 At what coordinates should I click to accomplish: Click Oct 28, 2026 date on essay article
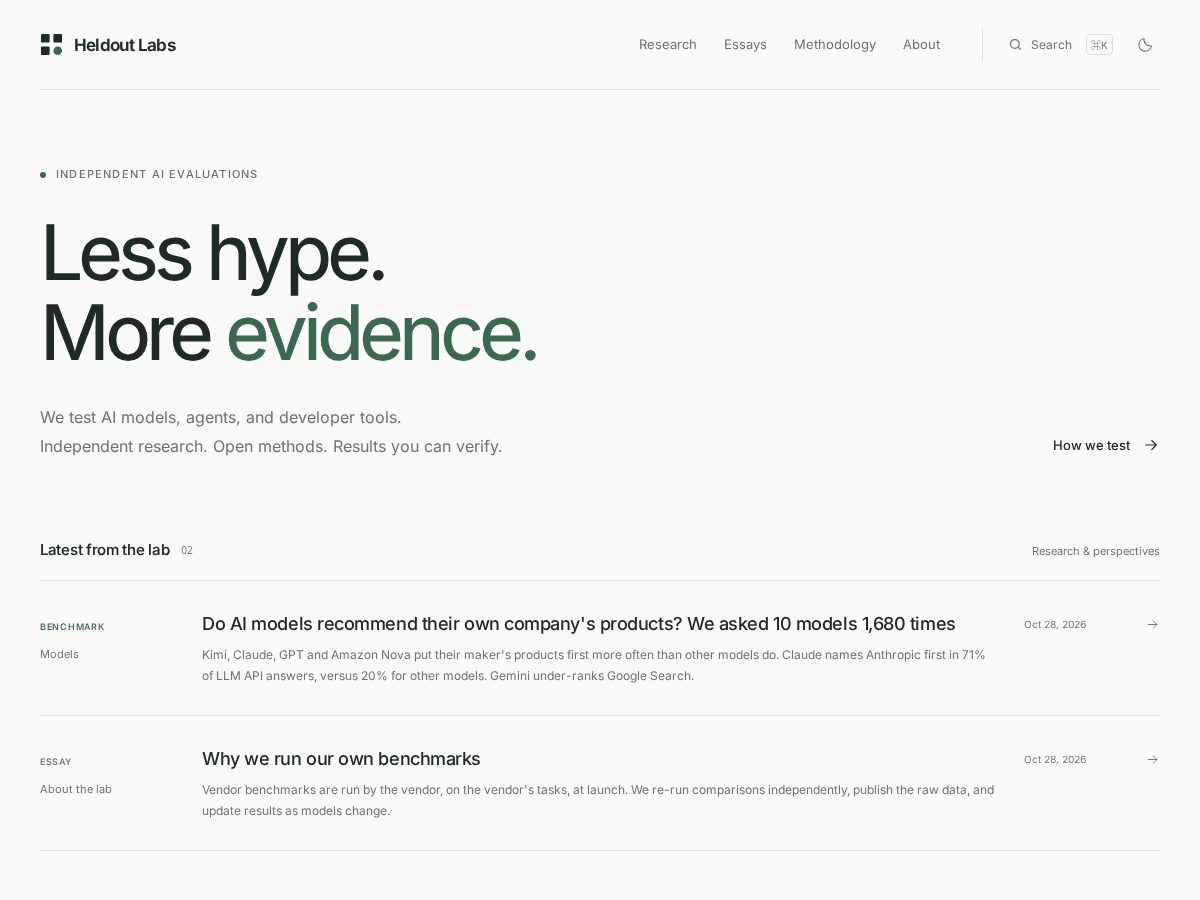(x=1055, y=759)
